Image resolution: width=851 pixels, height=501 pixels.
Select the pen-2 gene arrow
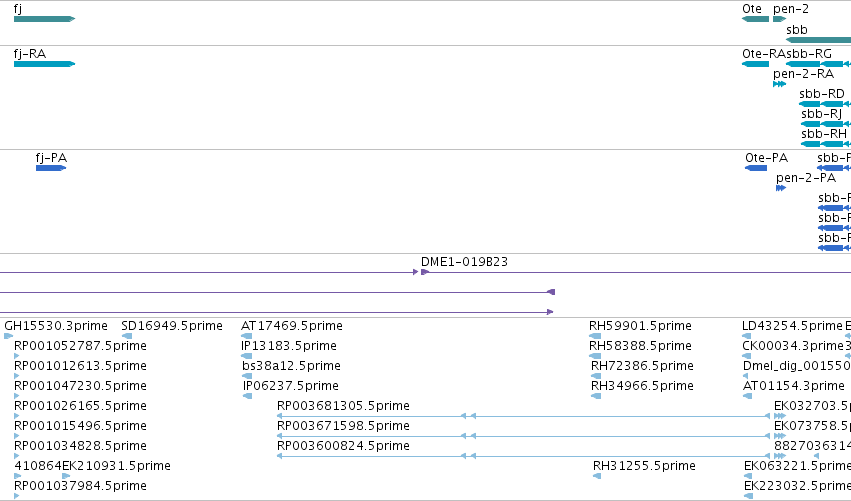coord(779,19)
